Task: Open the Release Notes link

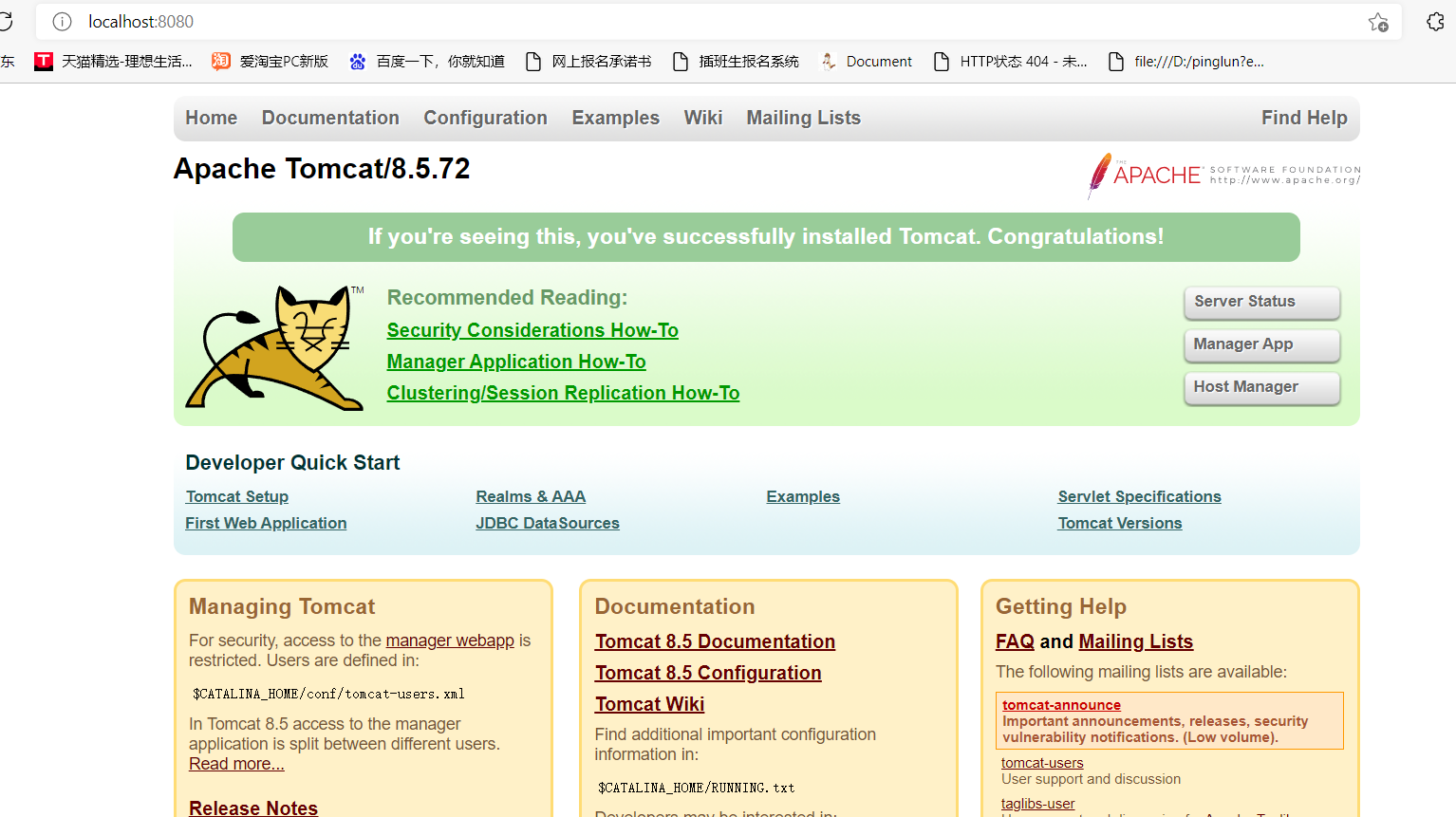Action: (253, 808)
